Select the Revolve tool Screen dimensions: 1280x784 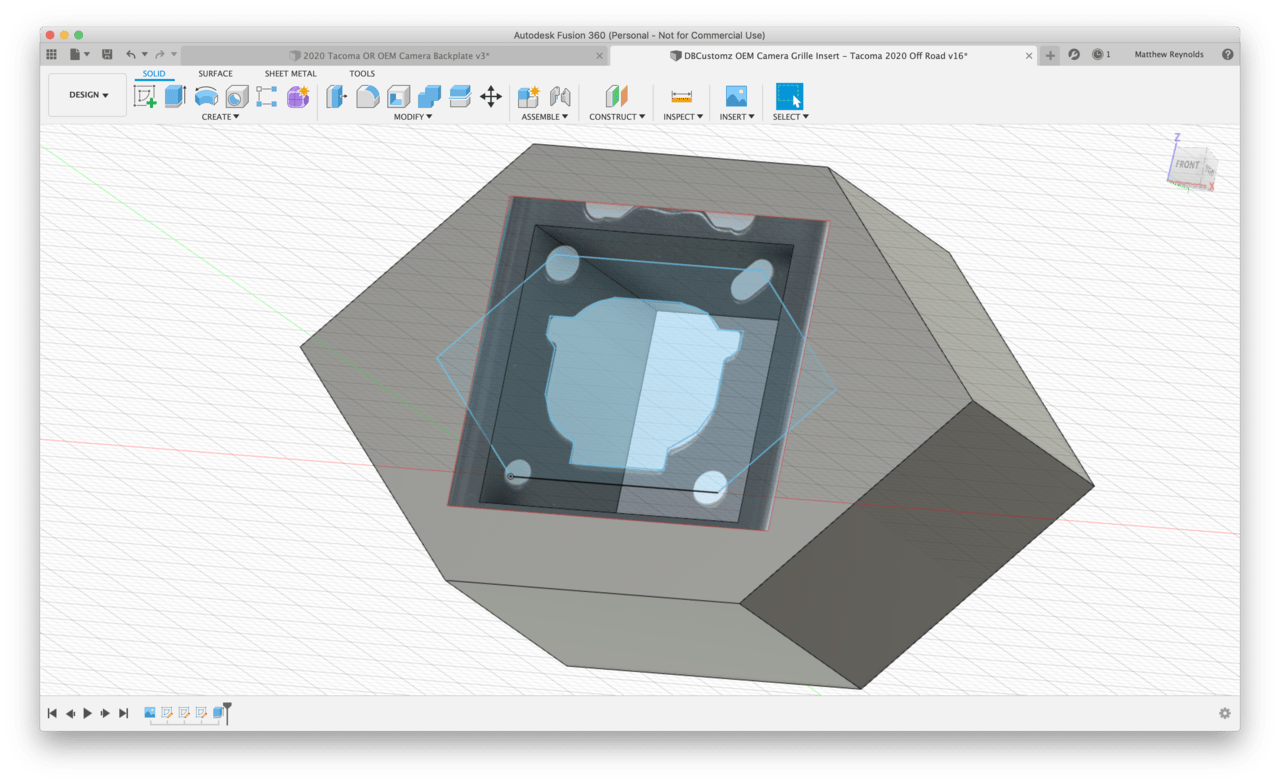pyautogui.click(x=206, y=96)
